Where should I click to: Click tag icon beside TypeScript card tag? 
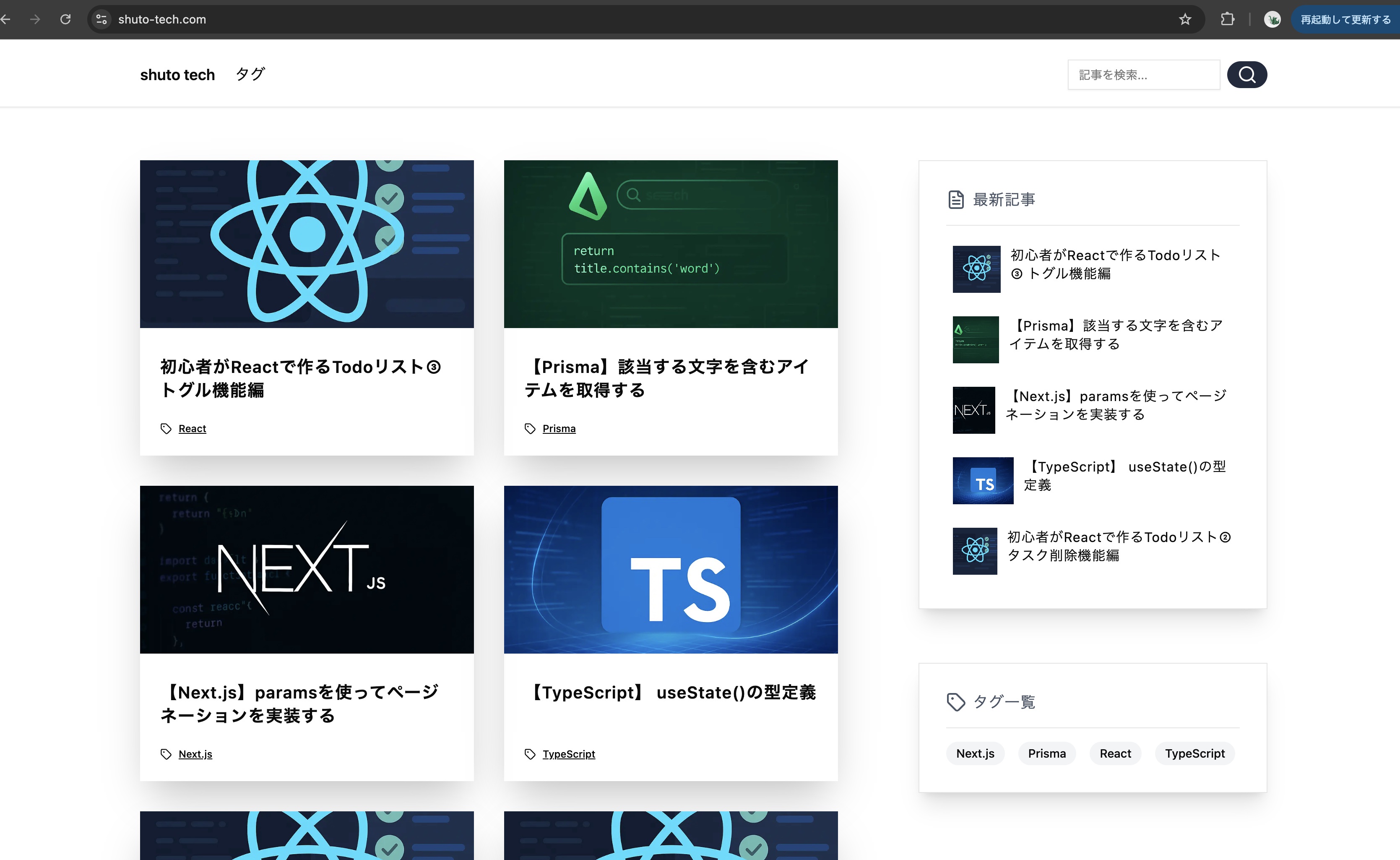pos(530,753)
